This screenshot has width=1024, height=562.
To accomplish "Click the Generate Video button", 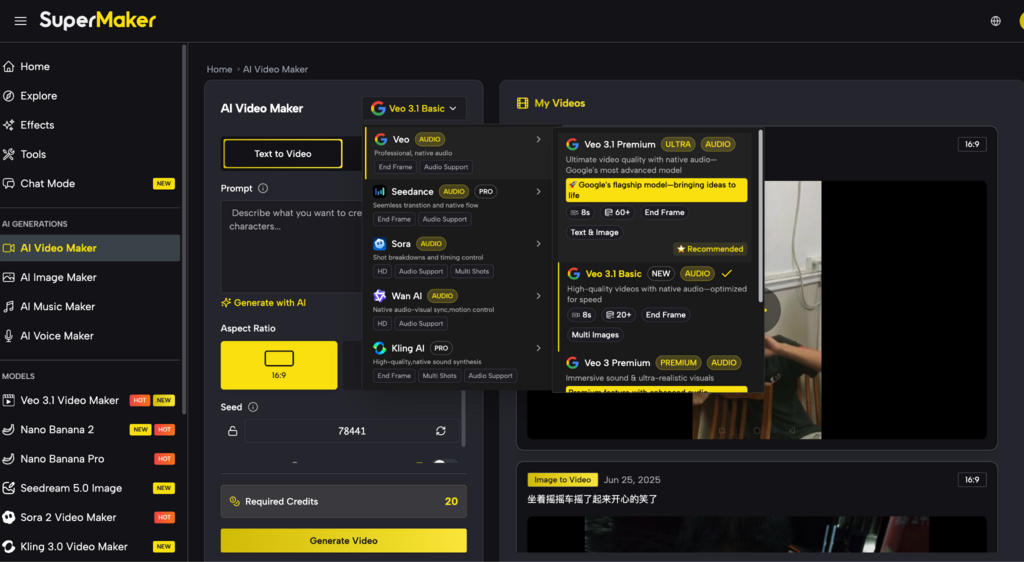I will point(344,540).
